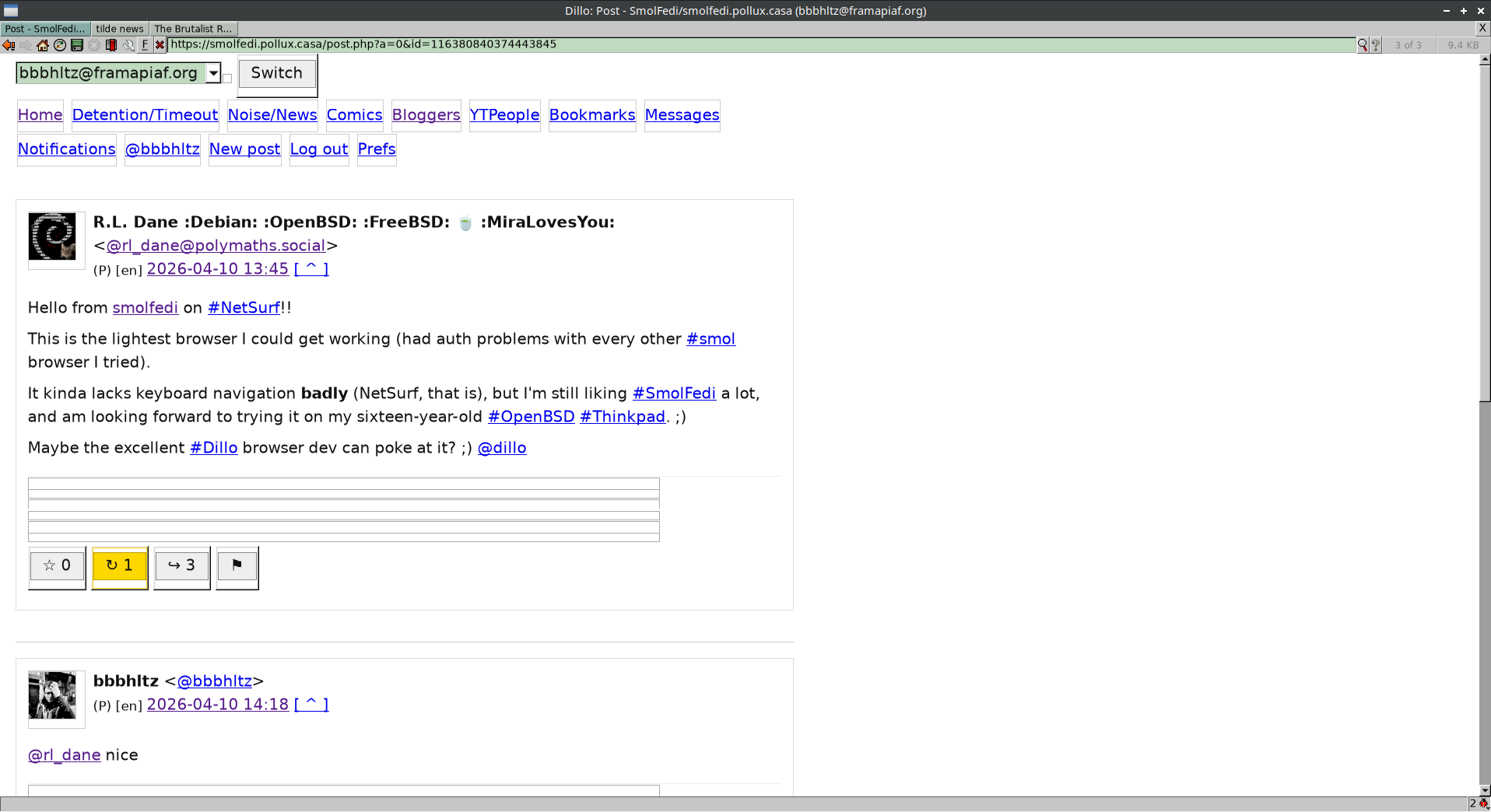
Task: Open the YTPeople list
Action: pos(505,115)
